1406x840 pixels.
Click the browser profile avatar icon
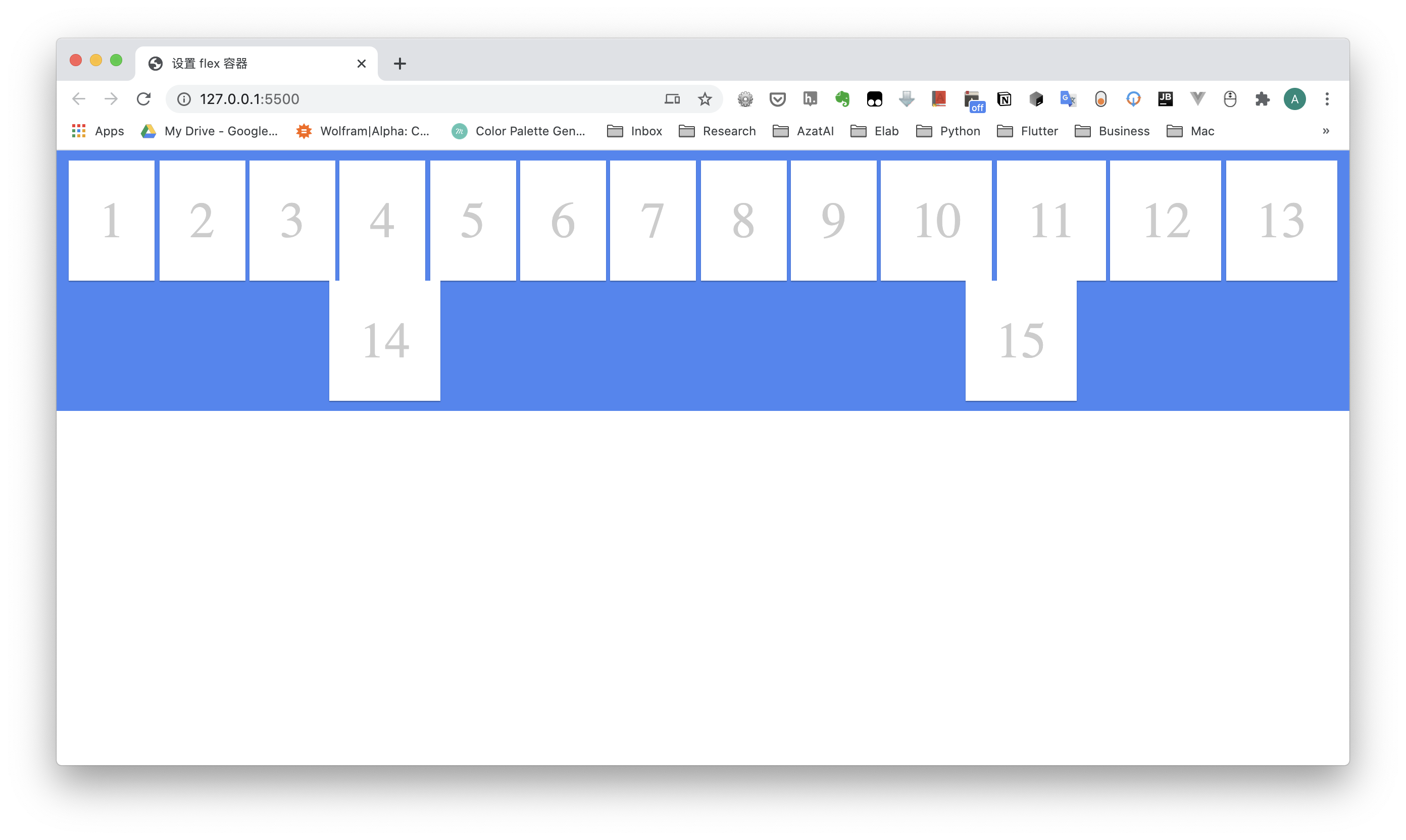1294,98
